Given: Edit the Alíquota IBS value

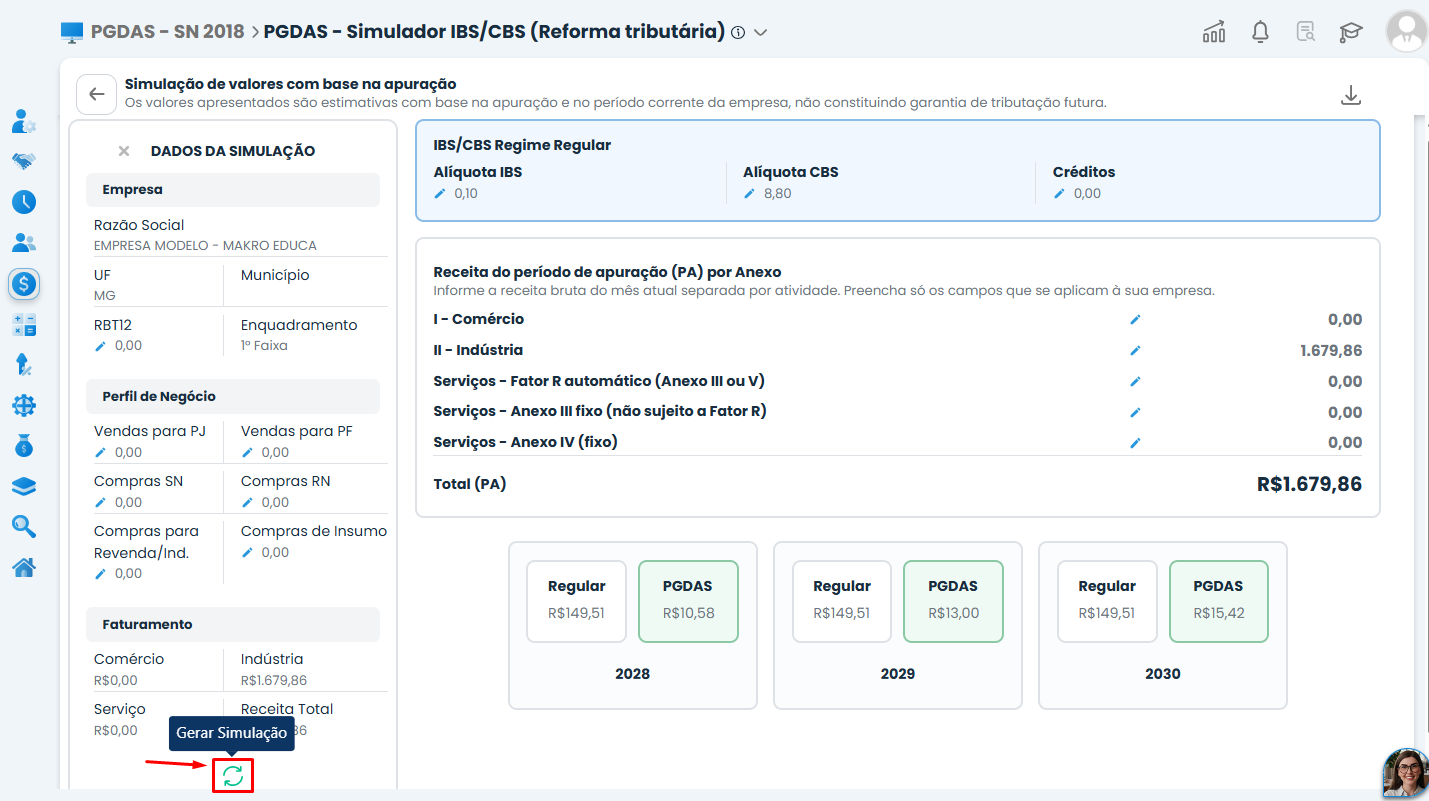Looking at the screenshot, I should pos(440,193).
